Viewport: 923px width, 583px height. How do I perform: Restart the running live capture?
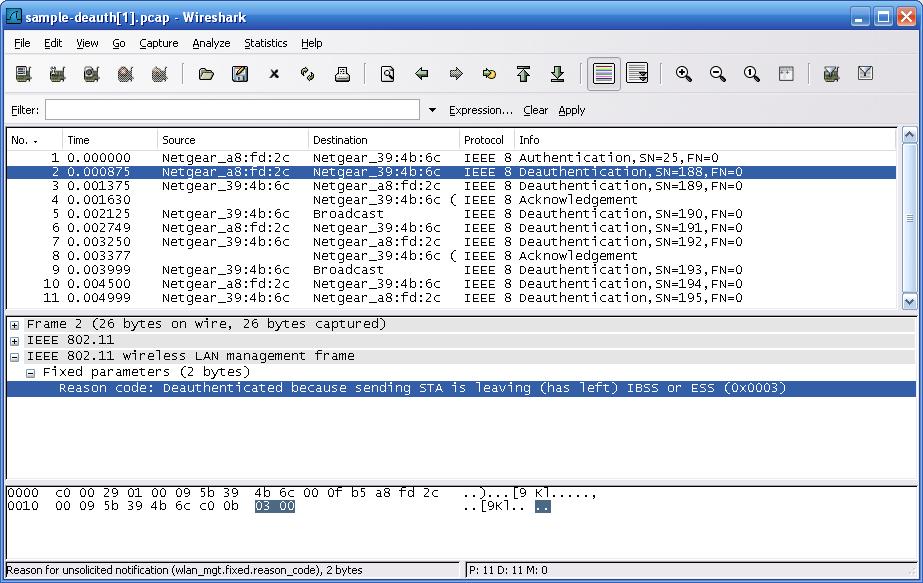coord(160,74)
